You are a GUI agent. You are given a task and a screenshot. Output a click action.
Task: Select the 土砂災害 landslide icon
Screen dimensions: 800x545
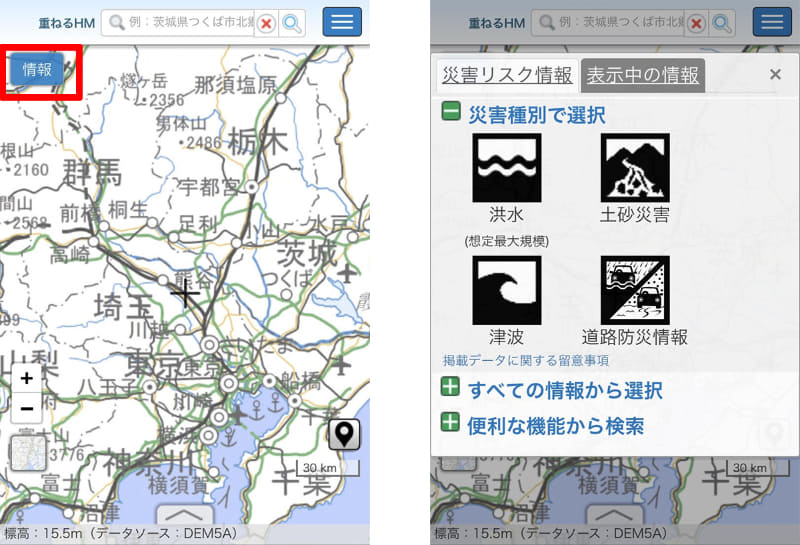(x=635, y=167)
